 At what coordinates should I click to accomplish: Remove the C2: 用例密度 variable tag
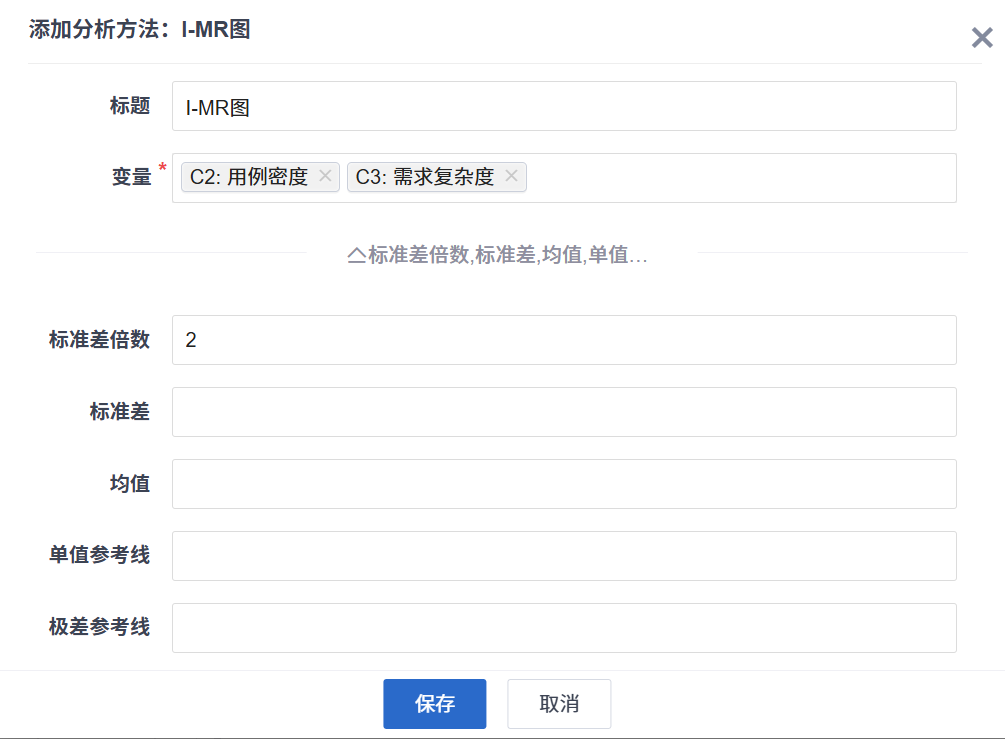click(325, 177)
